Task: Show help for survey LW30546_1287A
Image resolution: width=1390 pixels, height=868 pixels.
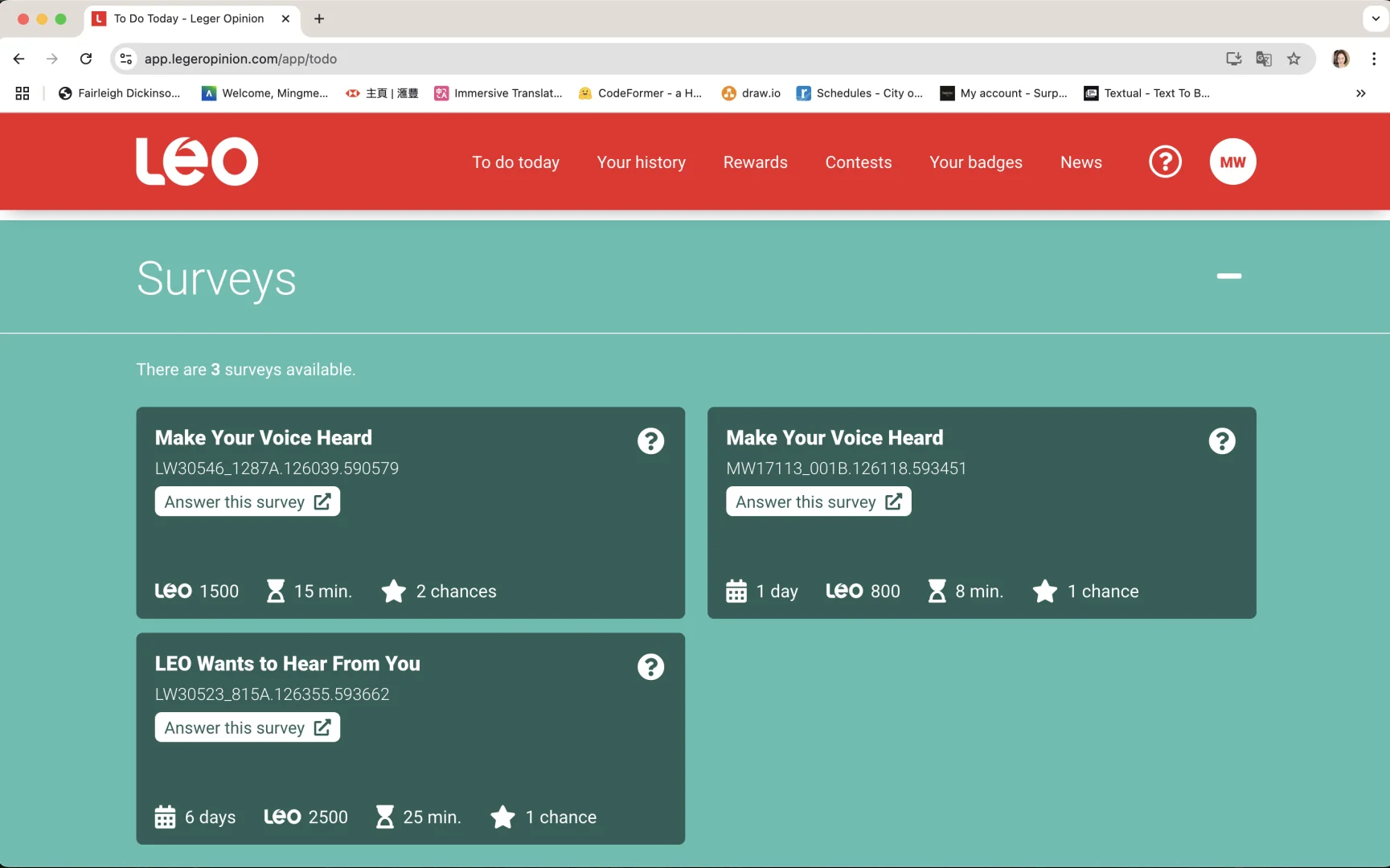Action: pyautogui.click(x=650, y=440)
